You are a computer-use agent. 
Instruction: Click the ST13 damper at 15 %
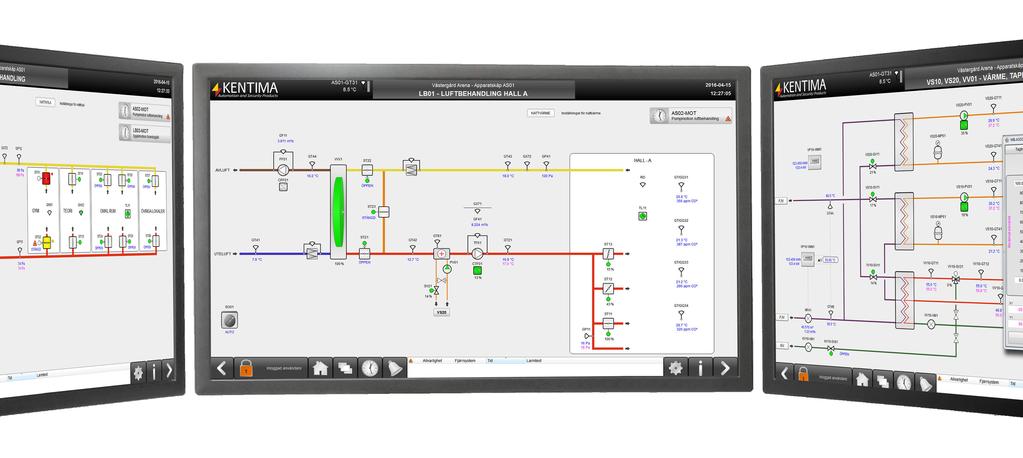tap(608, 254)
